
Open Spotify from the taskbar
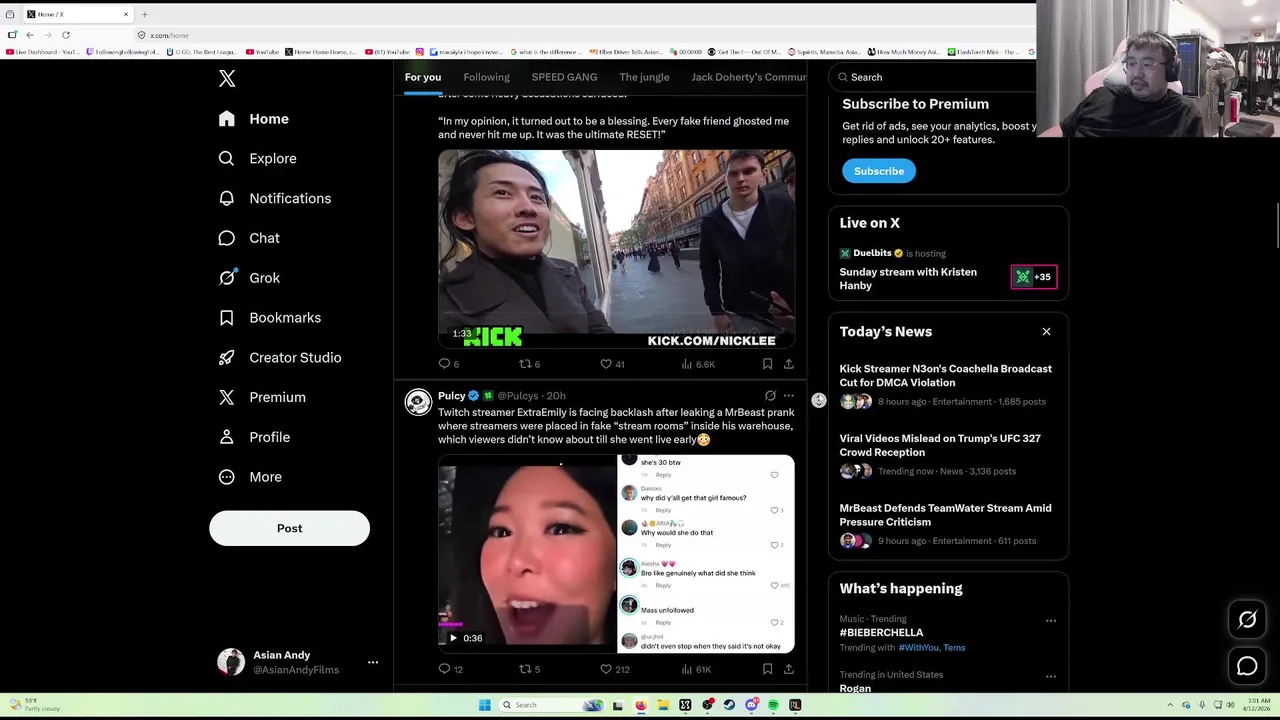coord(773,705)
